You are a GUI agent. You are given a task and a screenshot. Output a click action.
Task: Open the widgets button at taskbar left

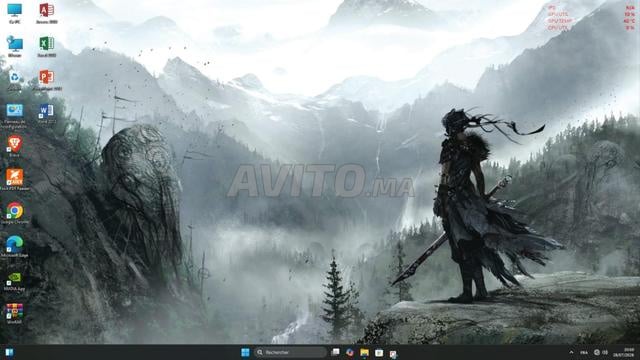coord(9,352)
